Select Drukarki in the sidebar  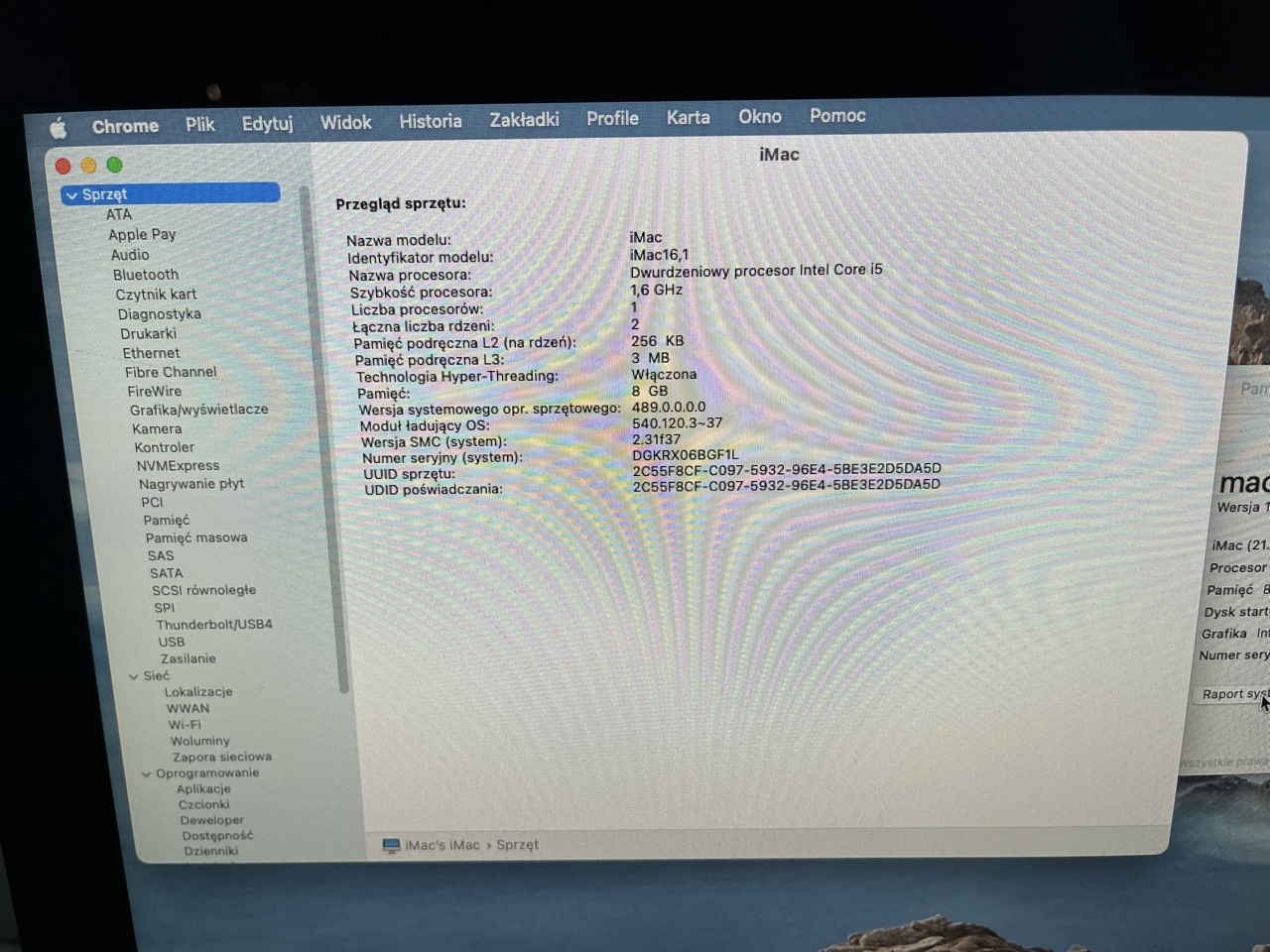(149, 334)
